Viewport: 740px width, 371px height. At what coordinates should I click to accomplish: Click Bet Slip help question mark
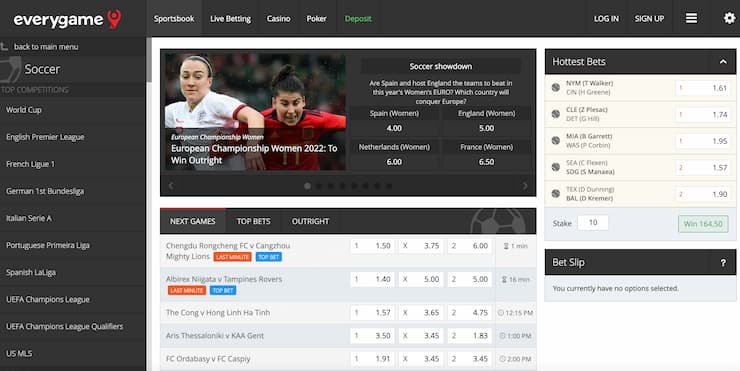723,263
